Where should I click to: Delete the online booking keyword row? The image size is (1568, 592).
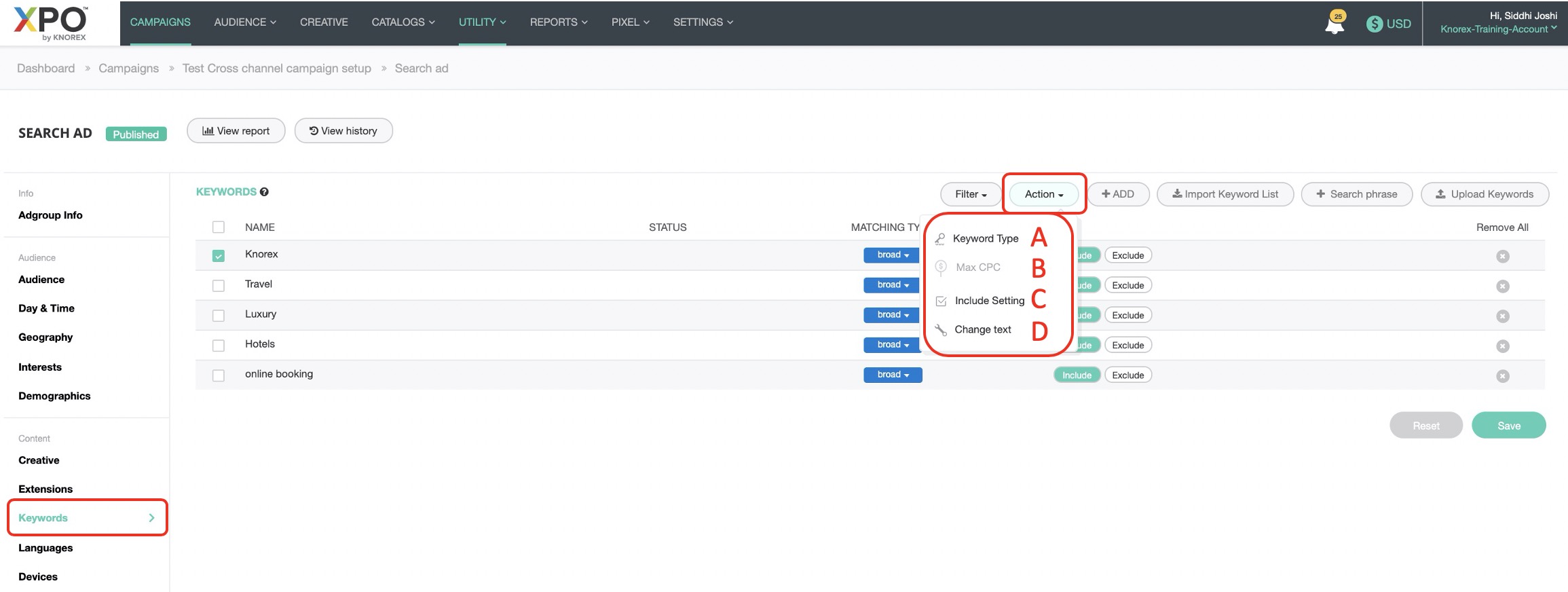pos(1502,376)
